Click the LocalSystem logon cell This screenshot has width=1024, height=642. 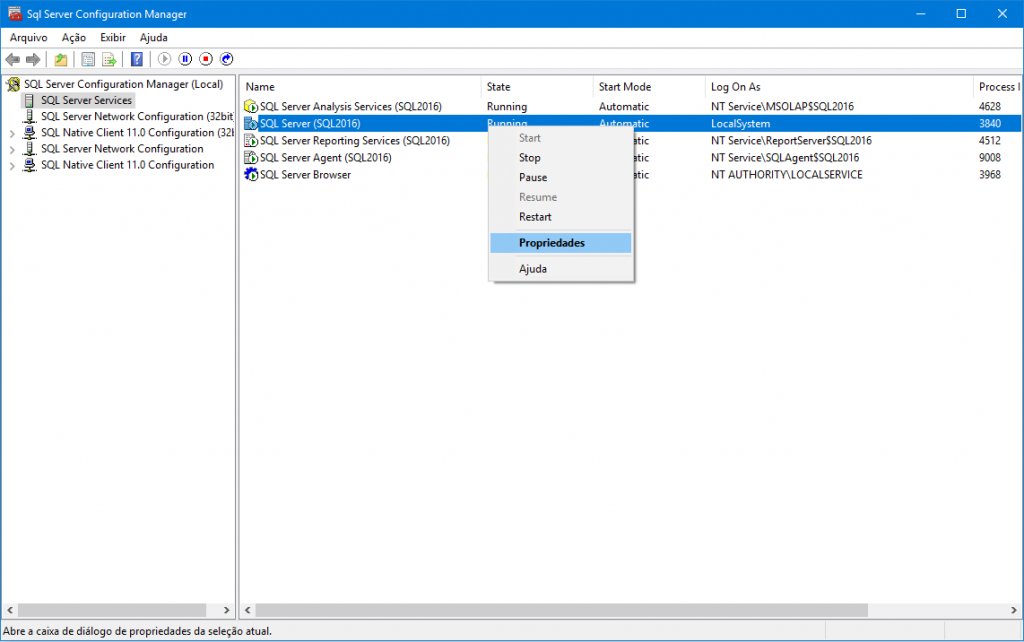click(x=741, y=123)
